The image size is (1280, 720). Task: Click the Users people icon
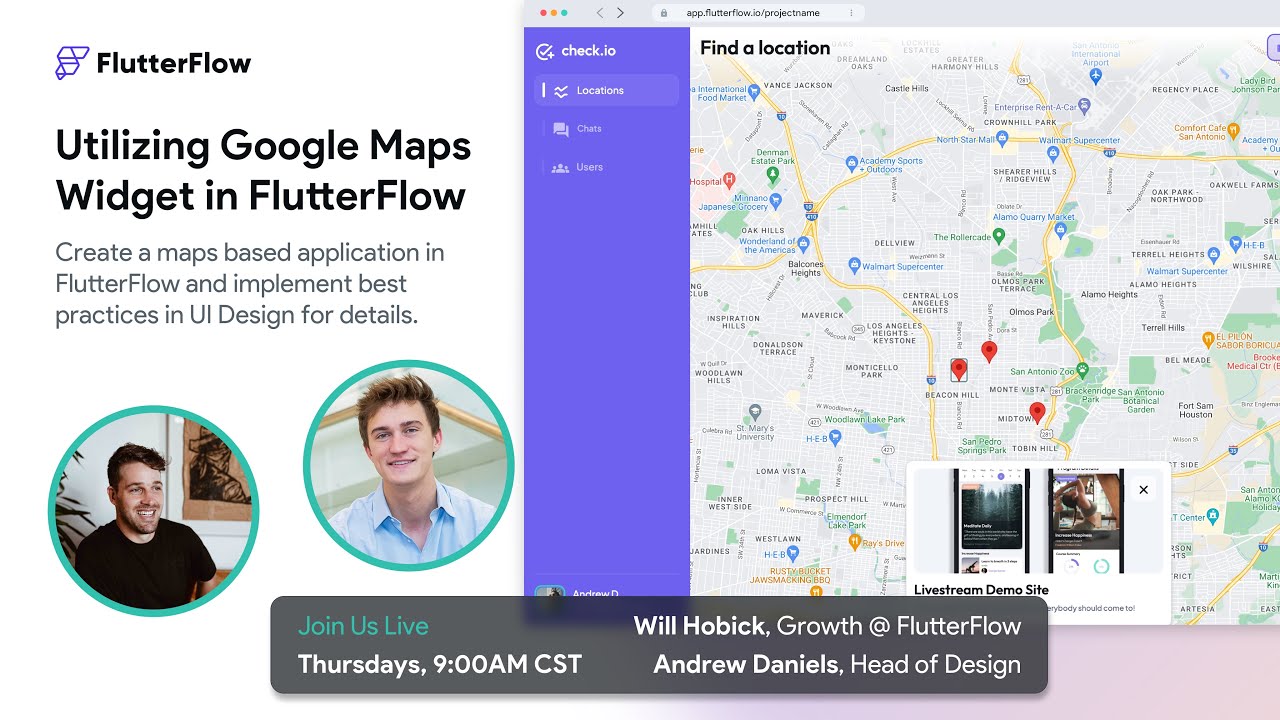560,167
